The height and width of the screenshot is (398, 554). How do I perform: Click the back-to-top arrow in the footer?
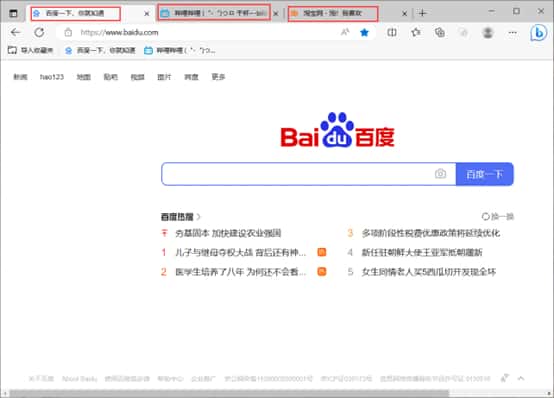tap(521, 378)
